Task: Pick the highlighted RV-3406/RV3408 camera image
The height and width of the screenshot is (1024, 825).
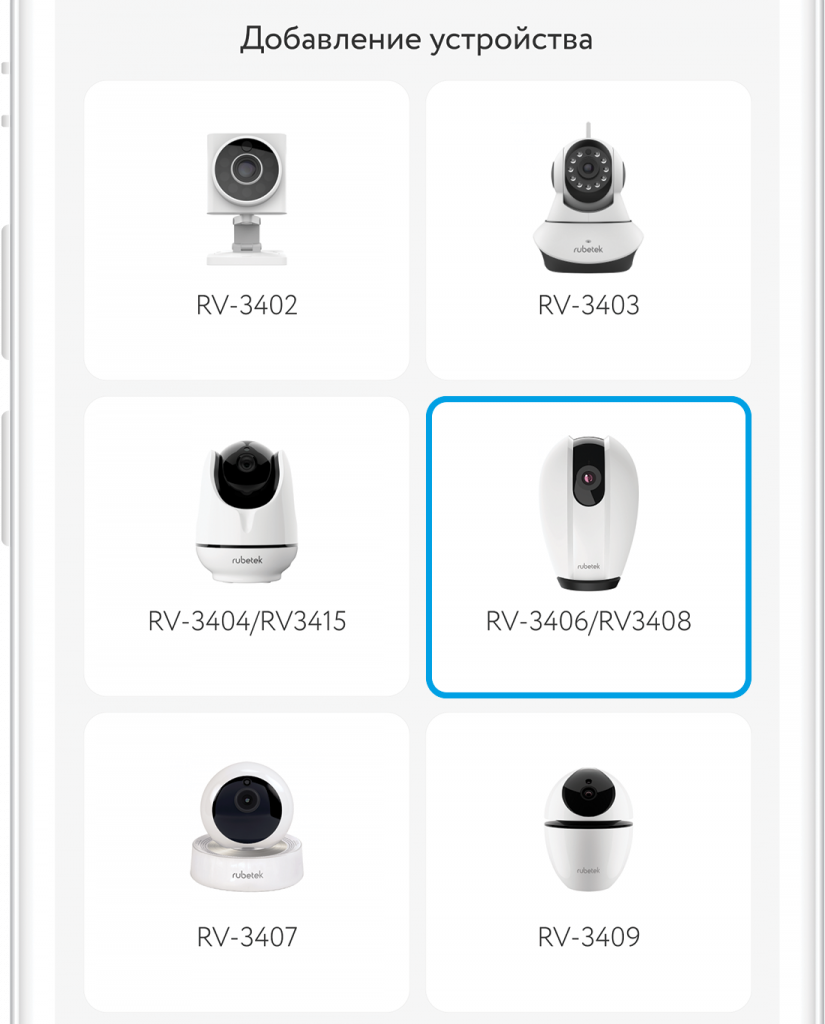Action: [588, 512]
